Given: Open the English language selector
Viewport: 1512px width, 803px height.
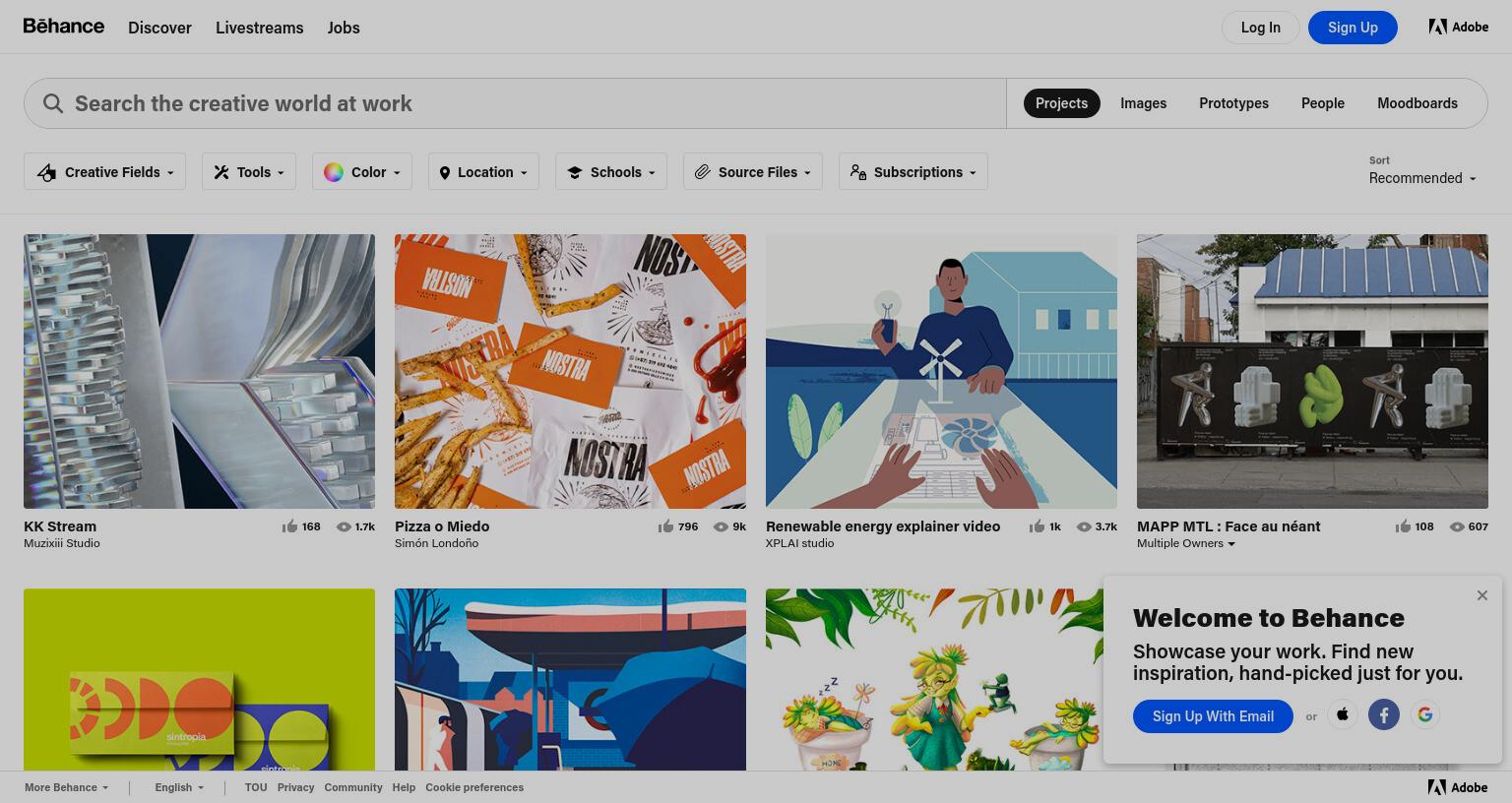Looking at the screenshot, I should click(x=179, y=787).
